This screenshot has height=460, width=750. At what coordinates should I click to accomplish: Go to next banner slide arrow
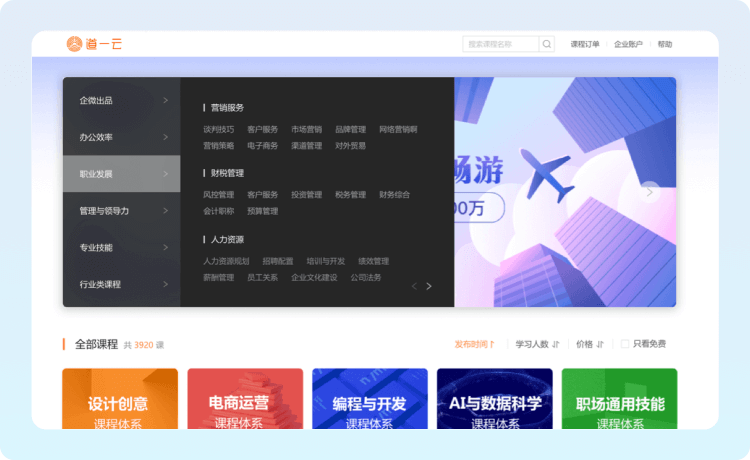click(650, 192)
